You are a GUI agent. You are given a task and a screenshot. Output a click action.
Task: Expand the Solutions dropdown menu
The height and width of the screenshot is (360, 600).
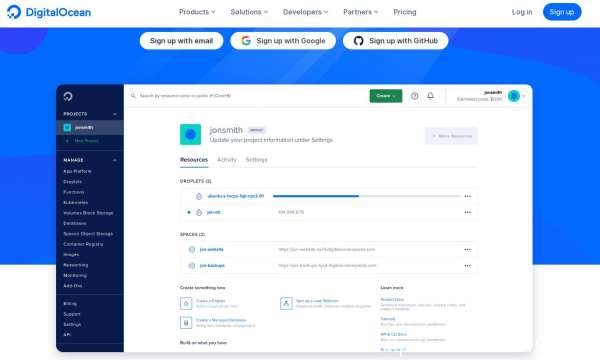pos(249,12)
